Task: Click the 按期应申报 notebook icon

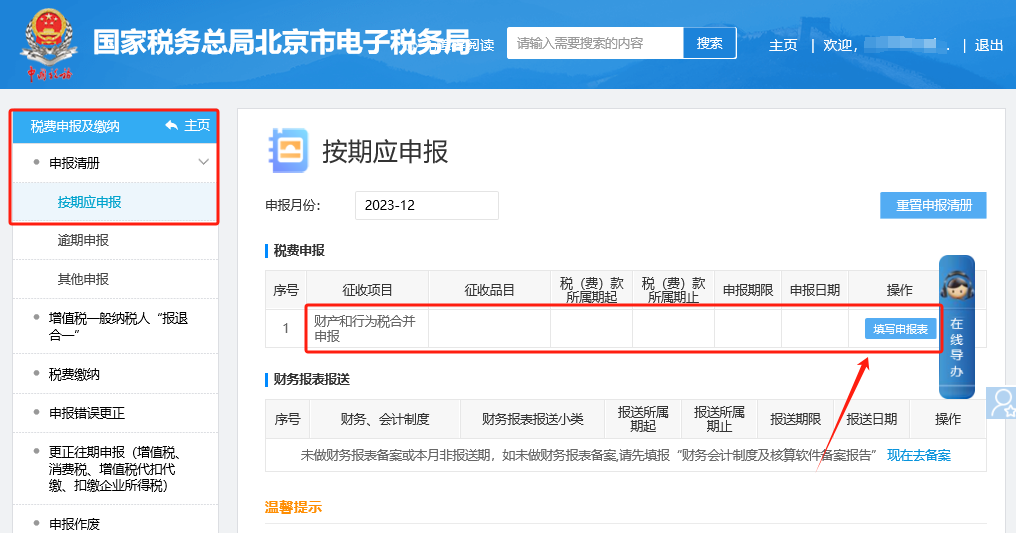Action: pos(288,150)
